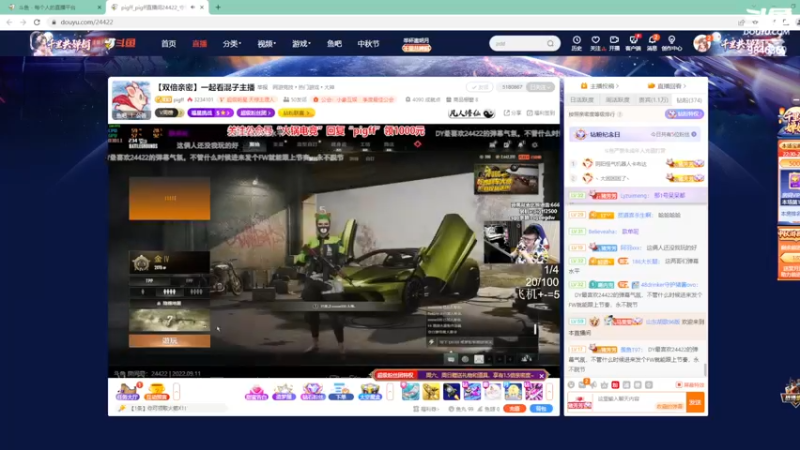The height and width of the screenshot is (450, 800).
Task: Go to 首页 in the Douyu top navigation
Action: (168, 44)
